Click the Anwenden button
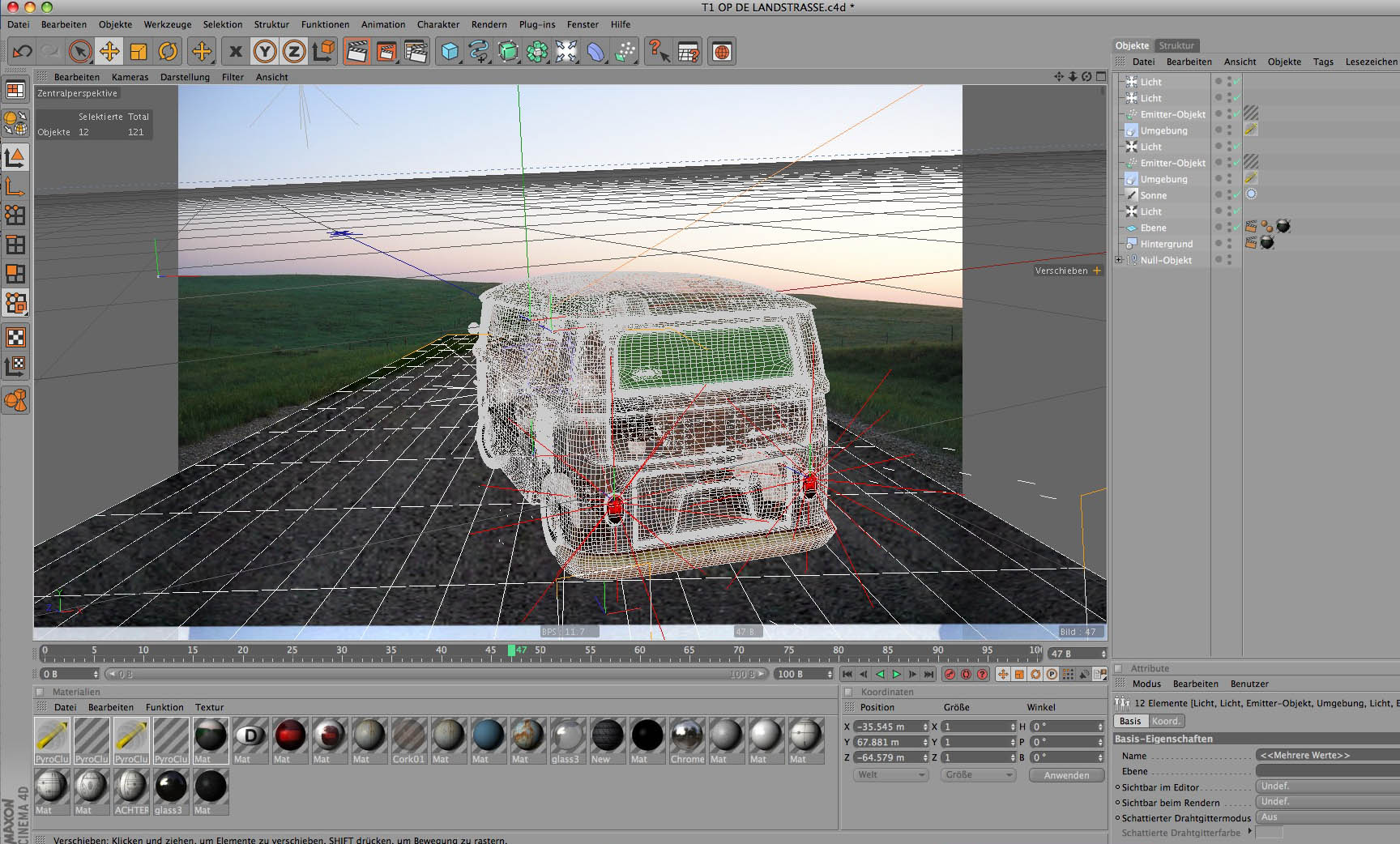Screen dimensions: 1400x844 [1066, 775]
